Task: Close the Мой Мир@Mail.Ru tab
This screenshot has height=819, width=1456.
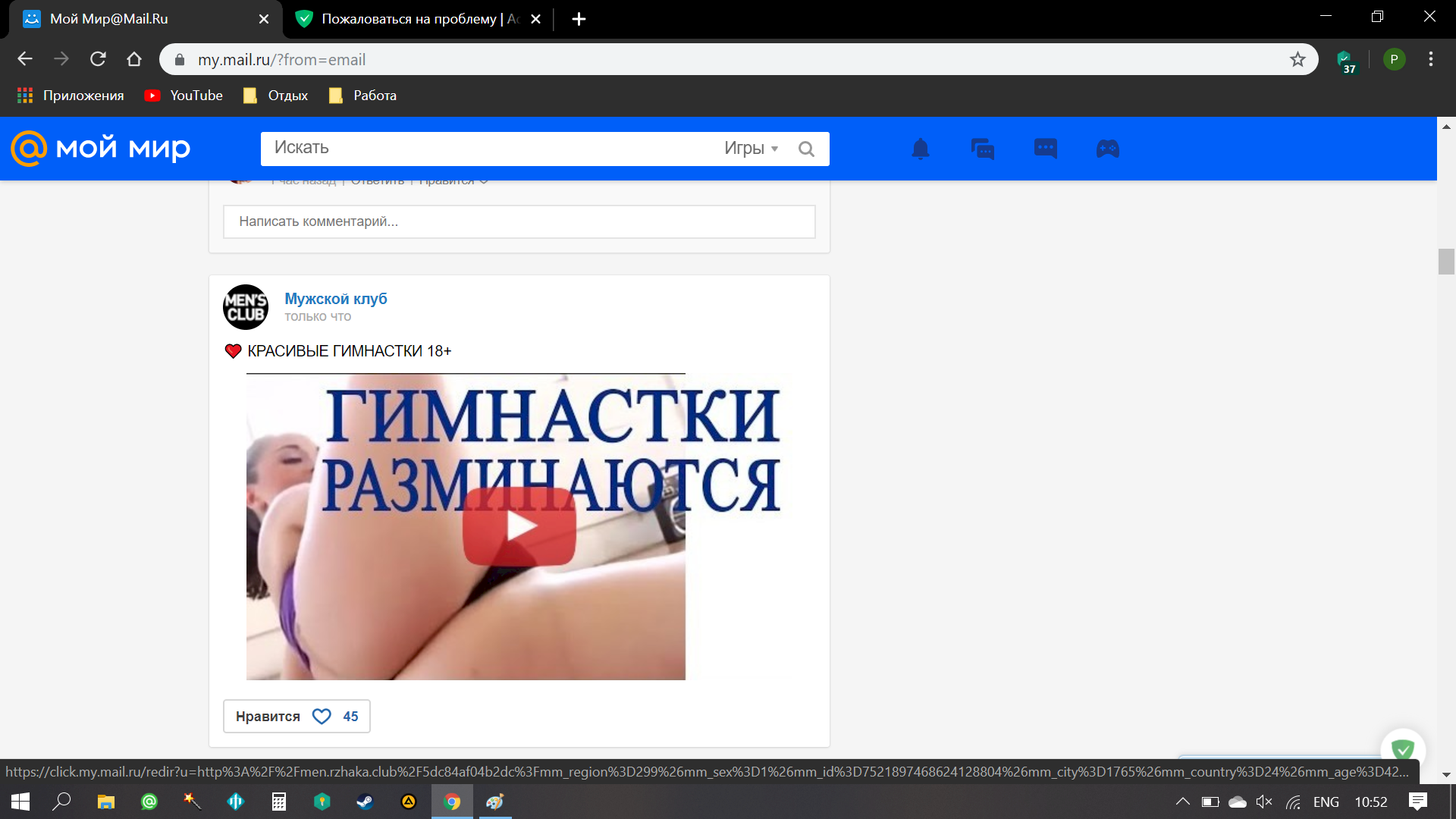Action: click(264, 19)
